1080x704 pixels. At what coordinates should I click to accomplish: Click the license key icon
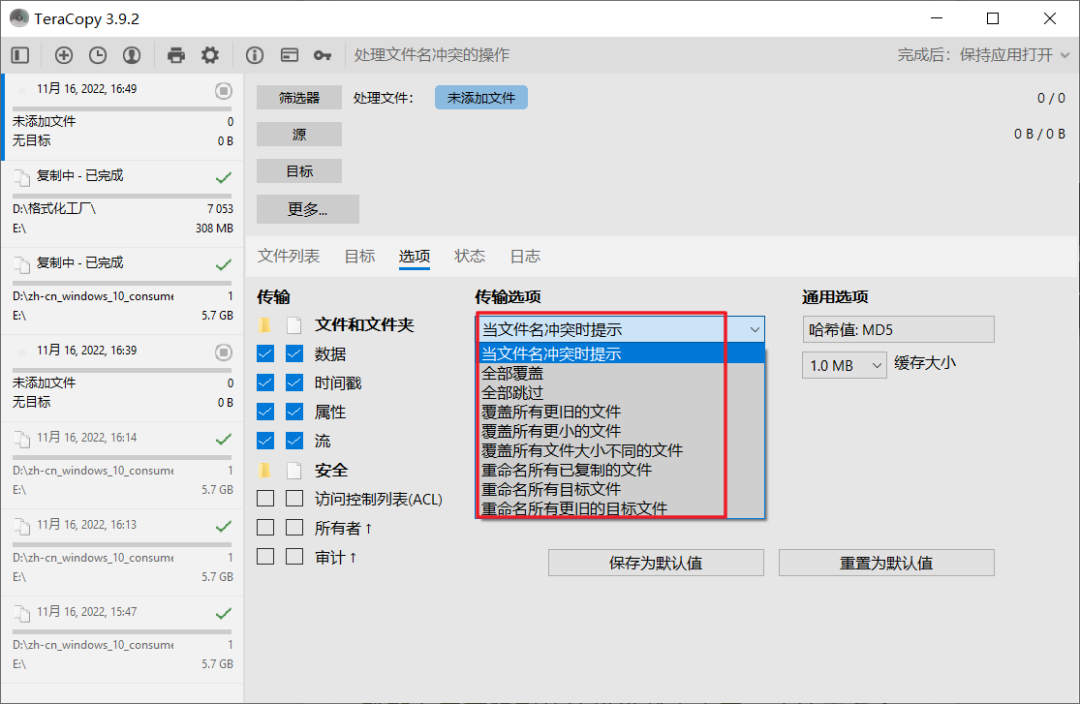(x=322, y=55)
